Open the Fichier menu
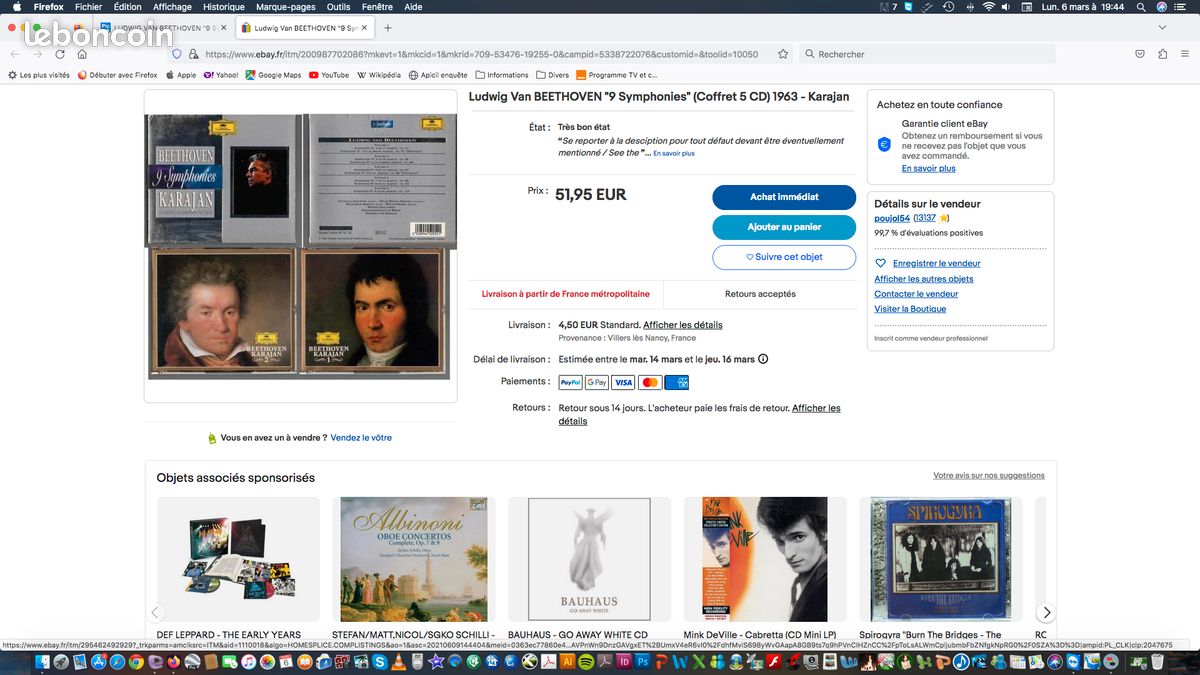The height and width of the screenshot is (675, 1200). tap(88, 6)
